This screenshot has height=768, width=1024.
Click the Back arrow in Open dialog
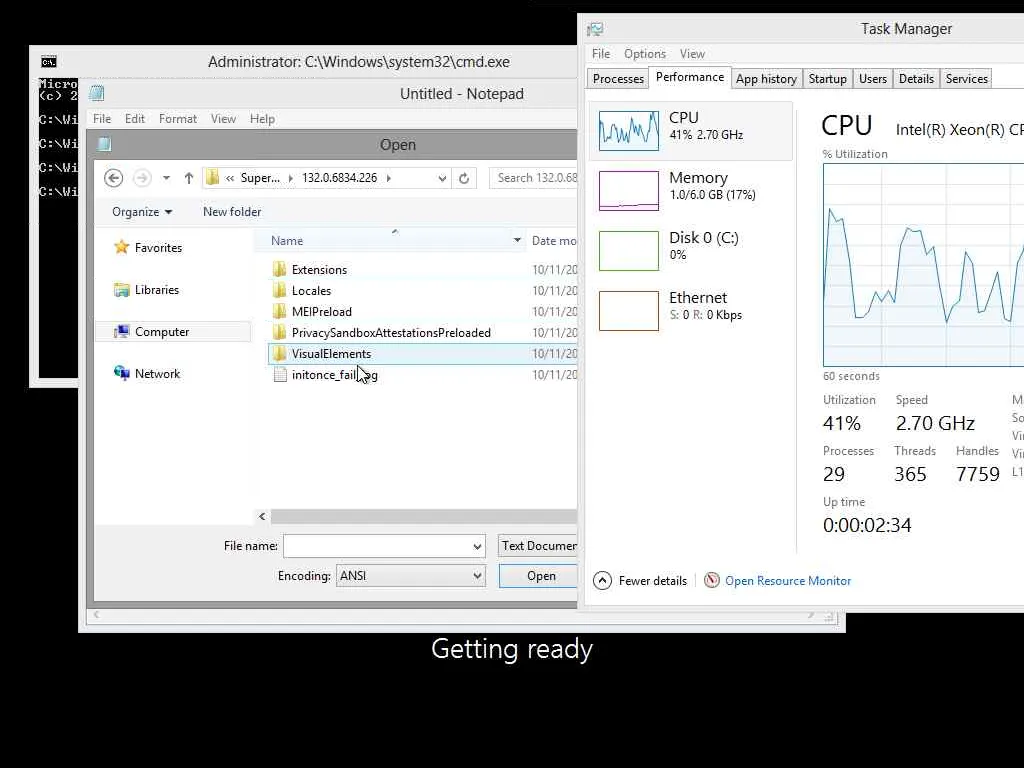[114, 178]
